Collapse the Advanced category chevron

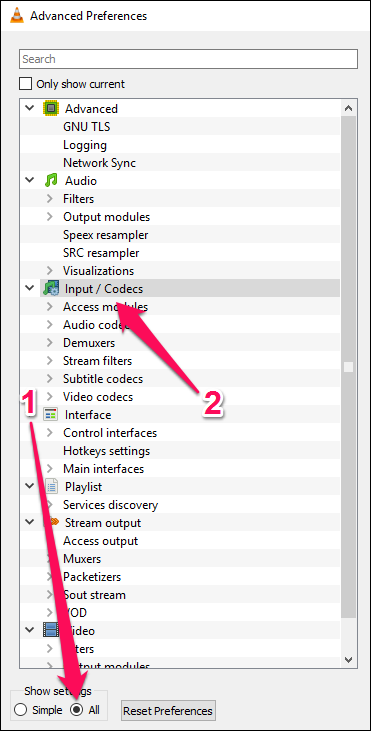(x=29, y=109)
